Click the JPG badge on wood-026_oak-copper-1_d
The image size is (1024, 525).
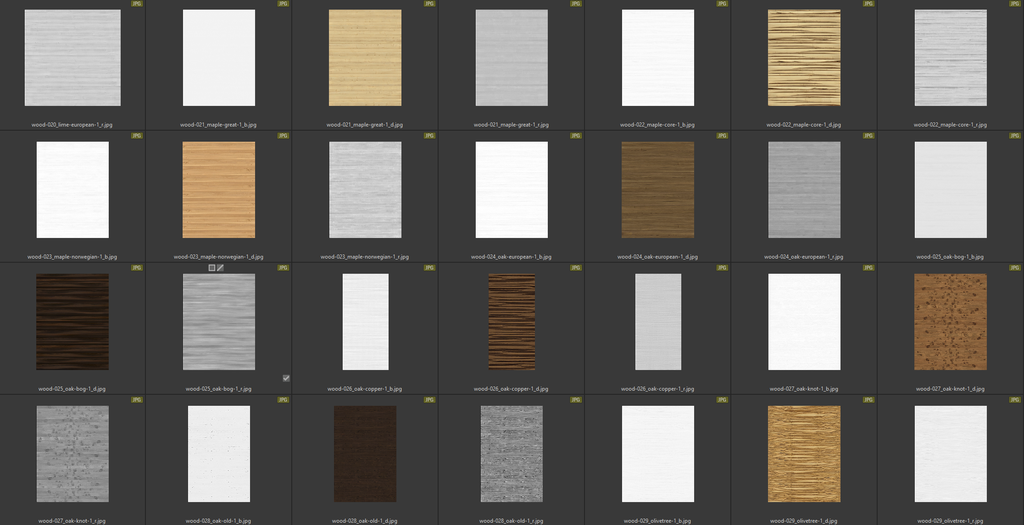[x=575, y=268]
